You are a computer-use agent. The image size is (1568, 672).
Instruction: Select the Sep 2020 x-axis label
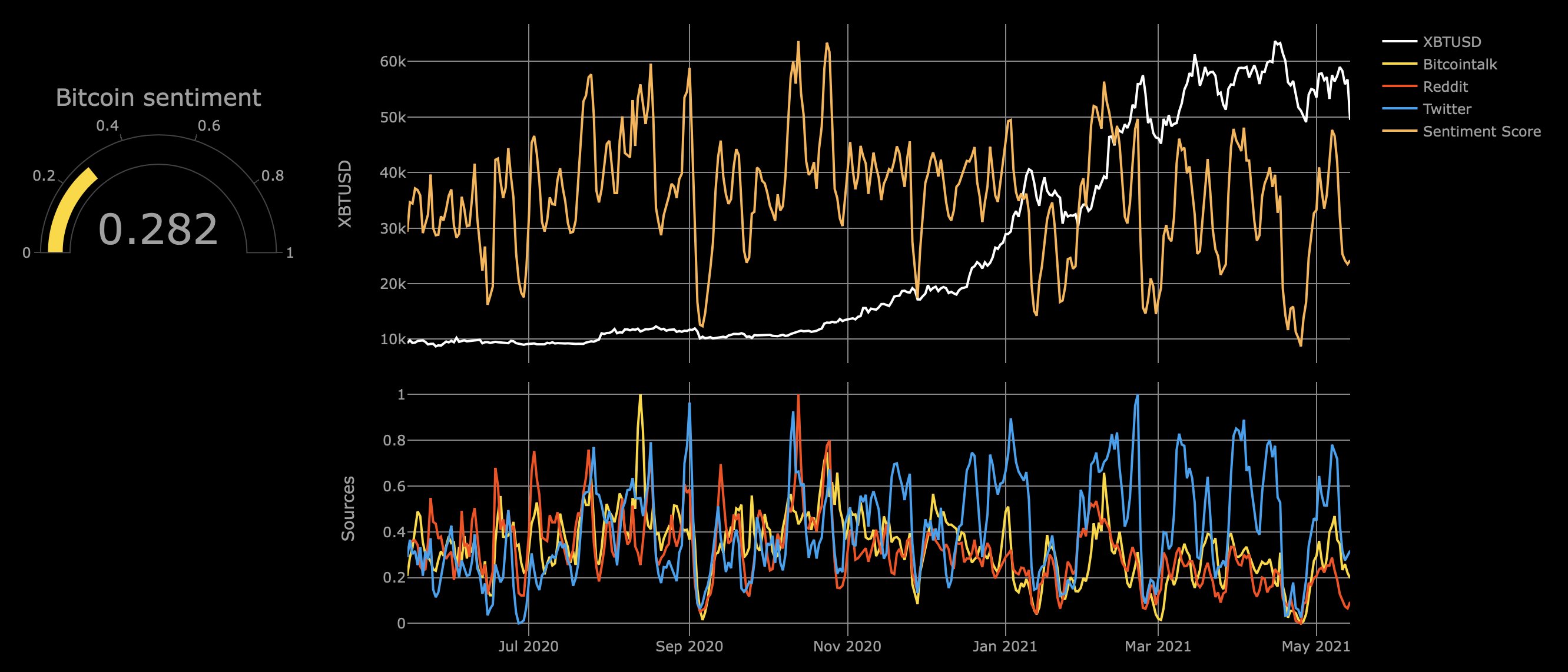point(689,647)
